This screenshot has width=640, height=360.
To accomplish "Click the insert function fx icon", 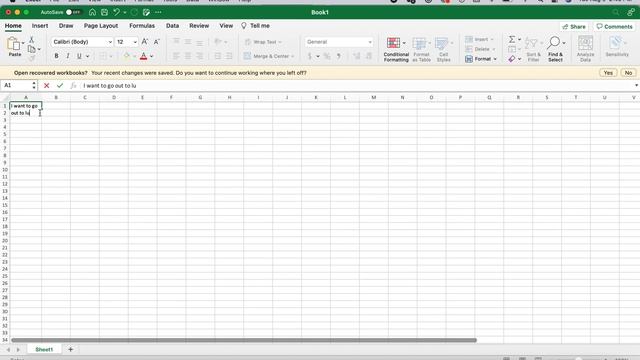I will tap(73, 86).
